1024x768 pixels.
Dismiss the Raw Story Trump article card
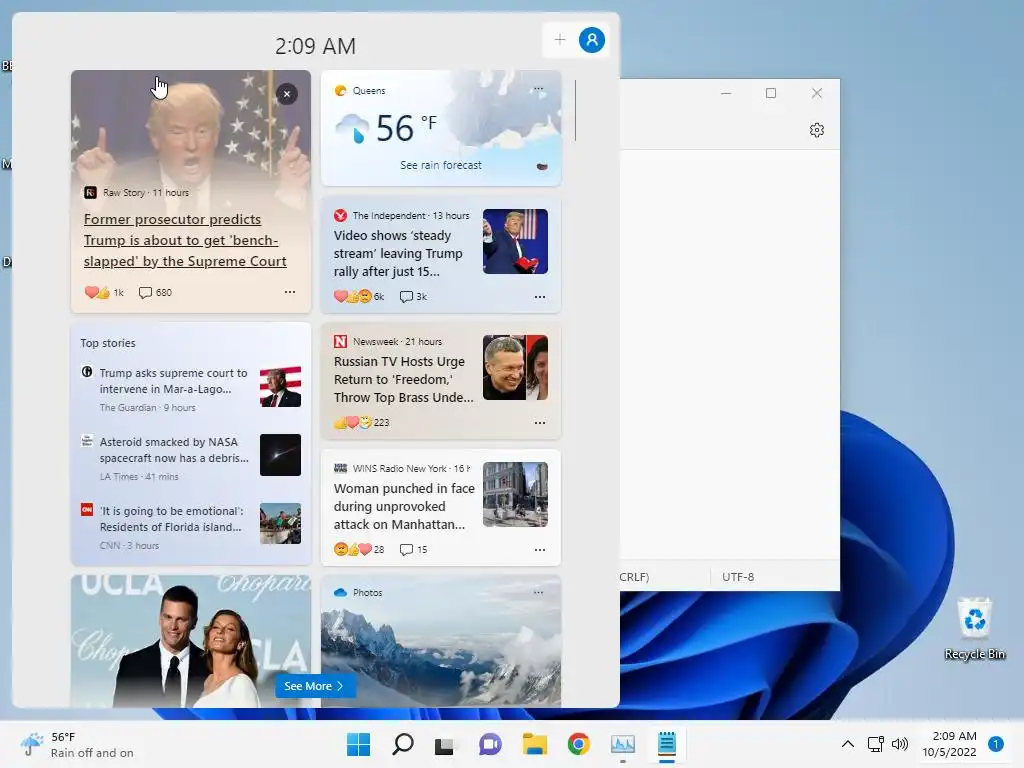[287, 94]
